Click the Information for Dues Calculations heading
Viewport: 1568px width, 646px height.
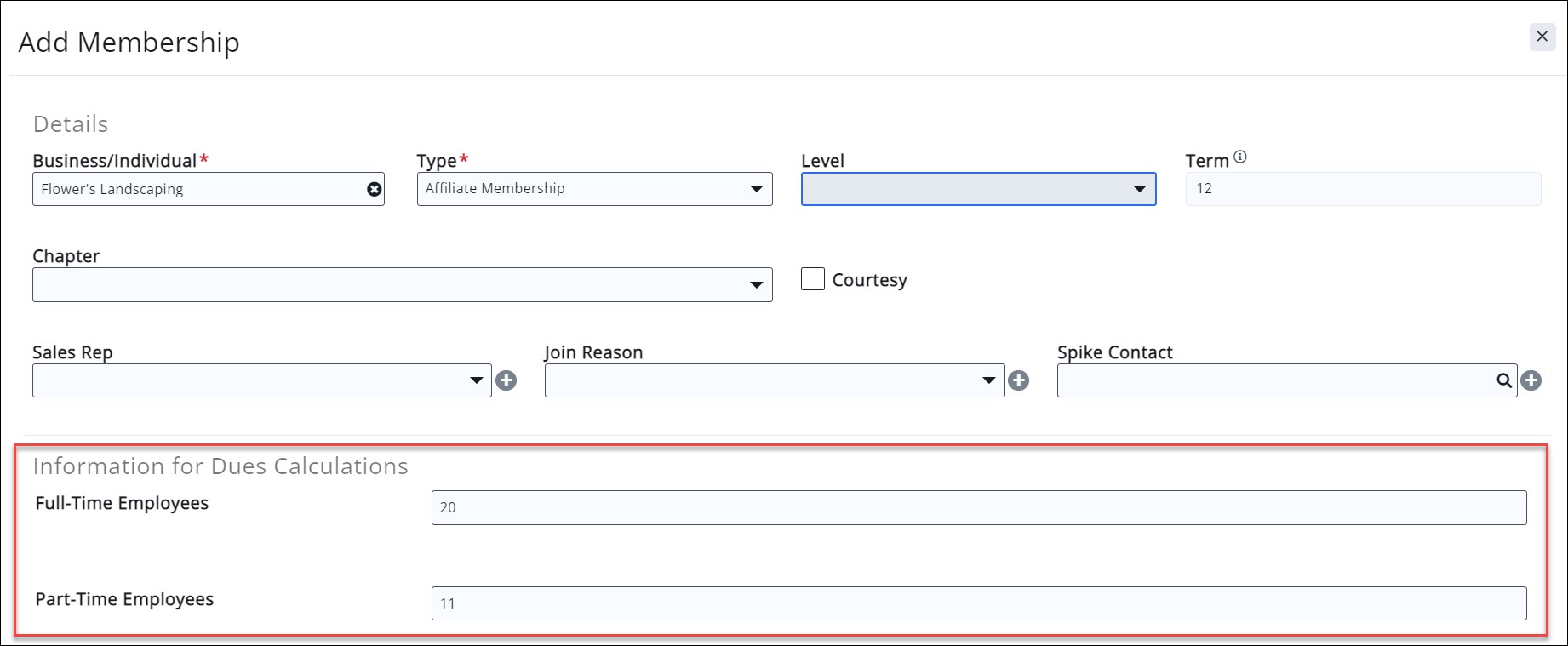click(x=220, y=466)
